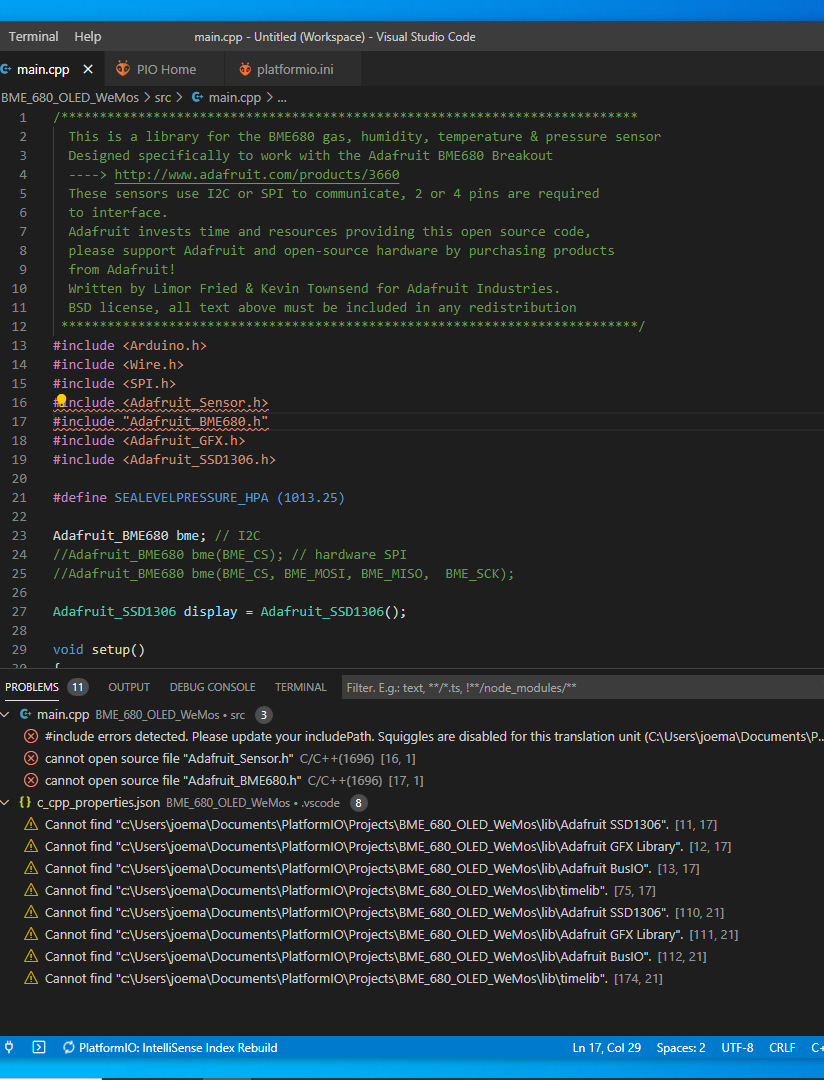Click the PlatformIO IntelliSense Index Rebuild sync icon
824x1080 pixels.
pos(68,1048)
